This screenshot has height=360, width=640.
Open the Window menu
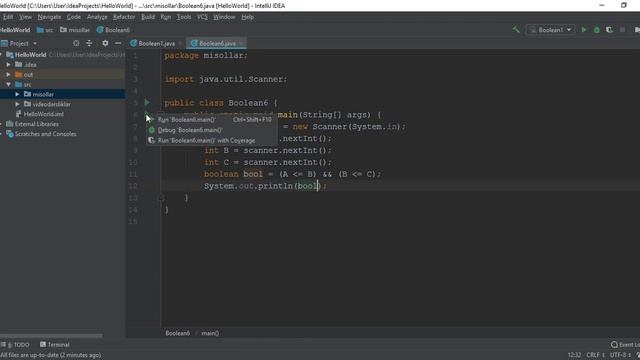point(224,17)
